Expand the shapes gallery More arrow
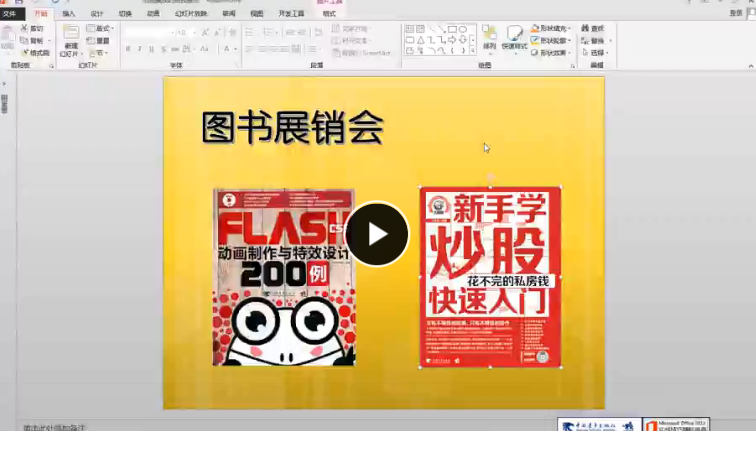 (x=472, y=51)
